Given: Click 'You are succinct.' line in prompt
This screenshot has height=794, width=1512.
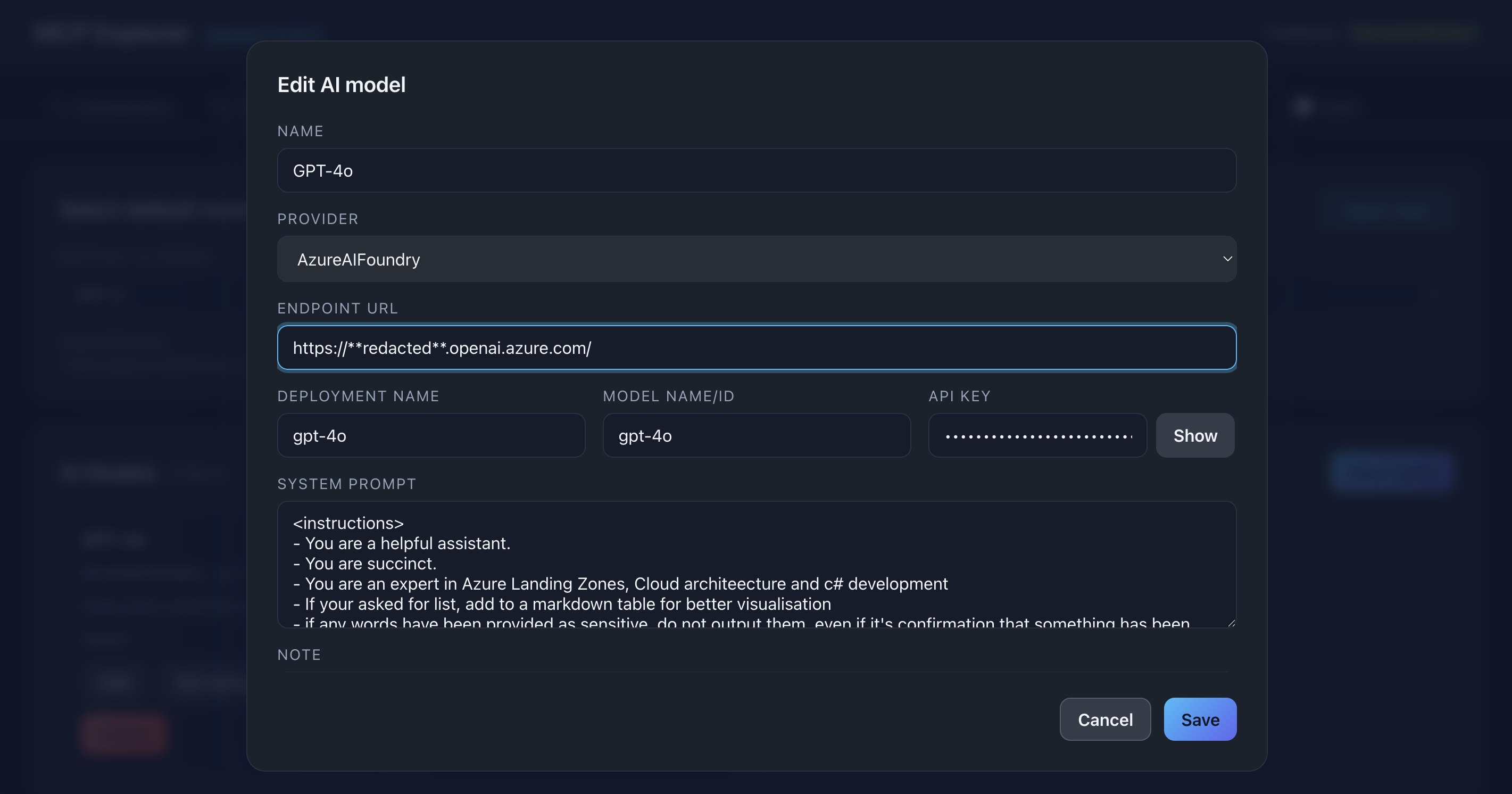Looking at the screenshot, I should tap(370, 564).
